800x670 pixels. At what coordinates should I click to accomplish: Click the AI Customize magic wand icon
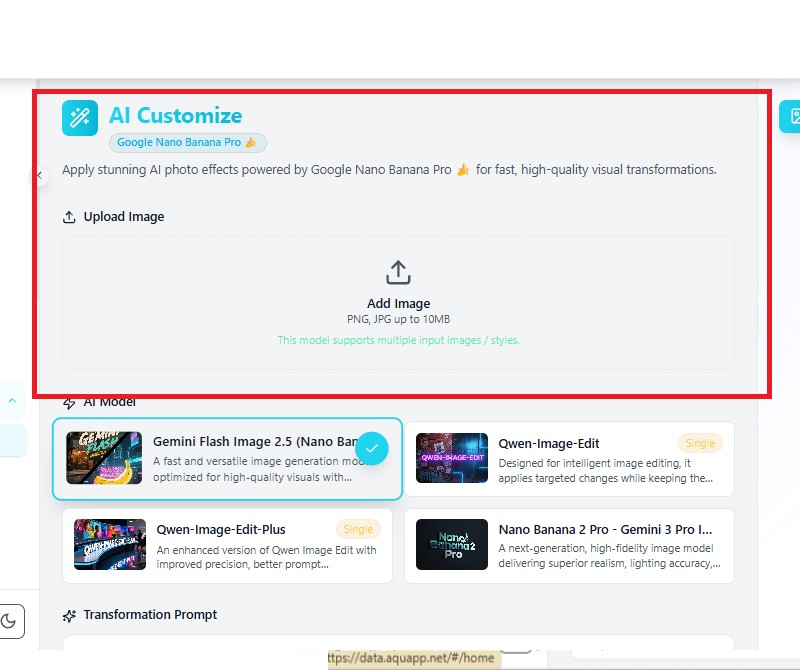click(80, 118)
